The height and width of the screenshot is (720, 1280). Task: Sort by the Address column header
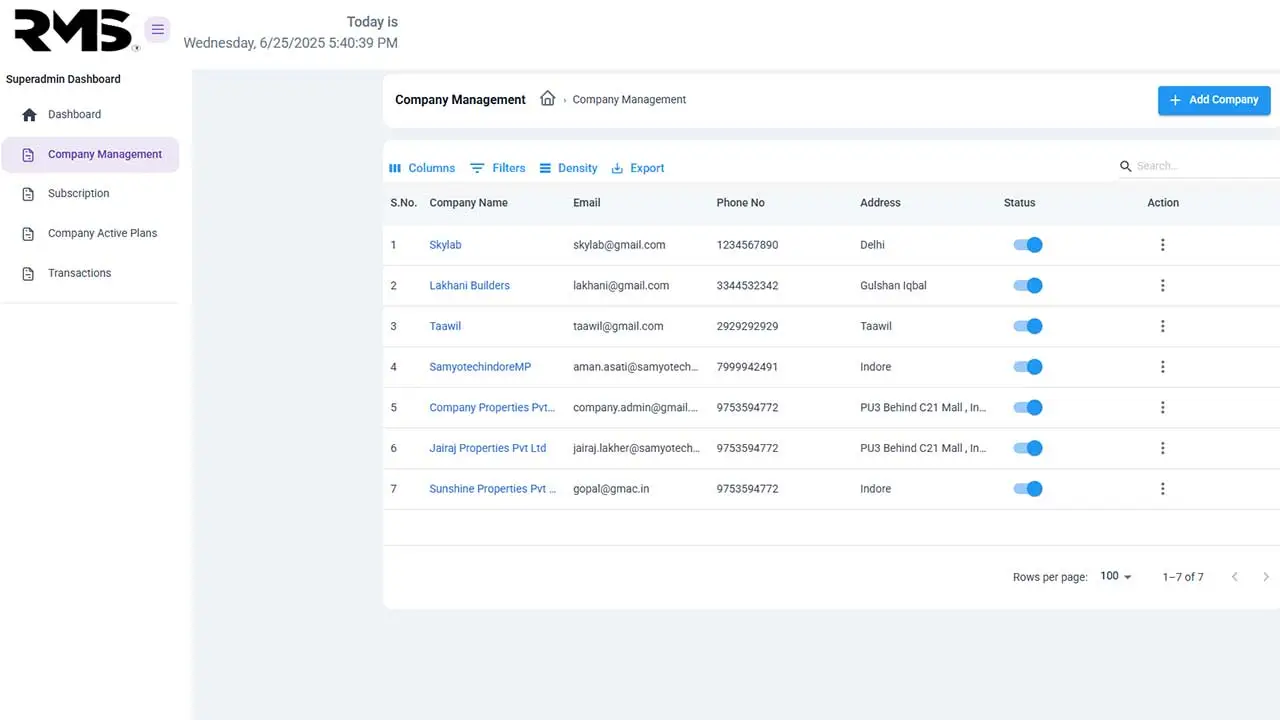880,203
